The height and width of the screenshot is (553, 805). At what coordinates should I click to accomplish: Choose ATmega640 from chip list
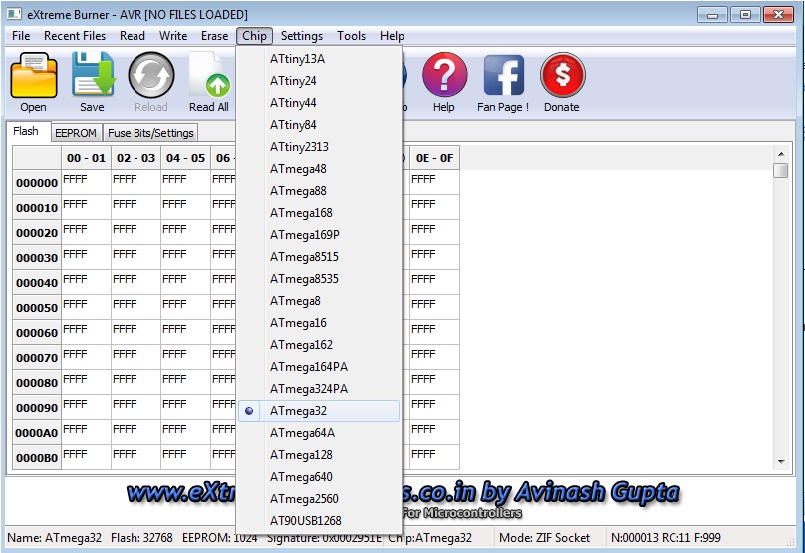(319, 477)
